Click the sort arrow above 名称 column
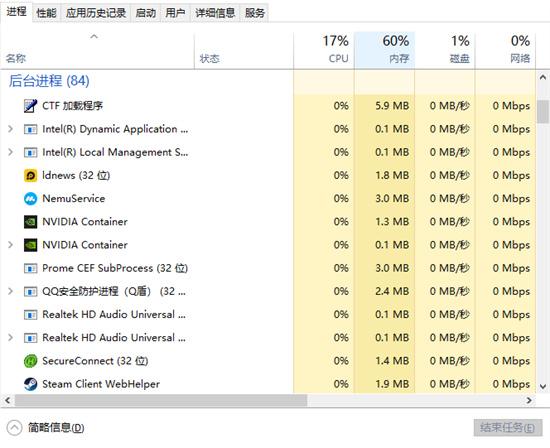The height and width of the screenshot is (448, 550). [94, 36]
